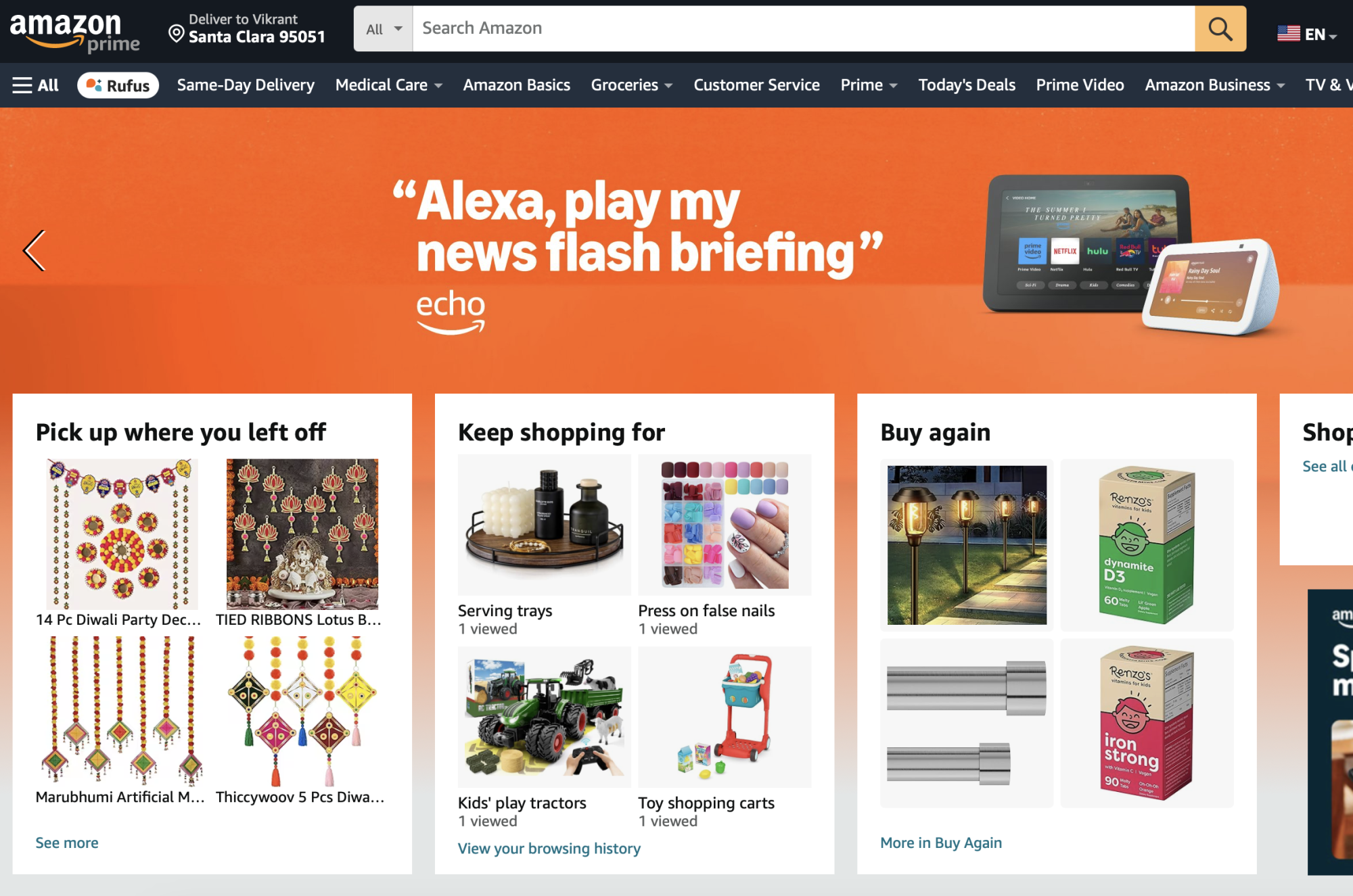Screen dimensions: 1353x896
Task: Click See more under Pick up where you left off
Action: click(66, 843)
